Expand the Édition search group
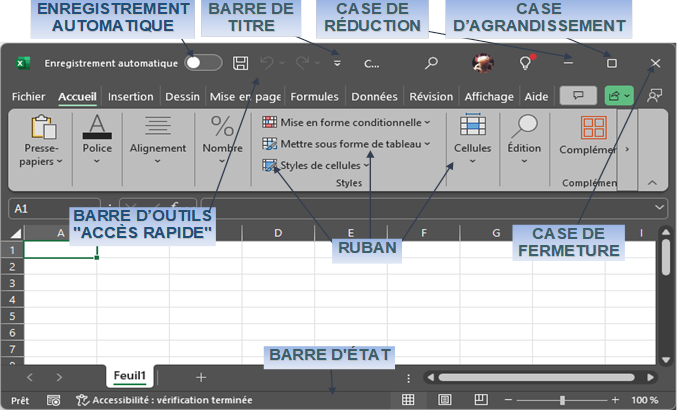678x412 pixels. coord(524,139)
